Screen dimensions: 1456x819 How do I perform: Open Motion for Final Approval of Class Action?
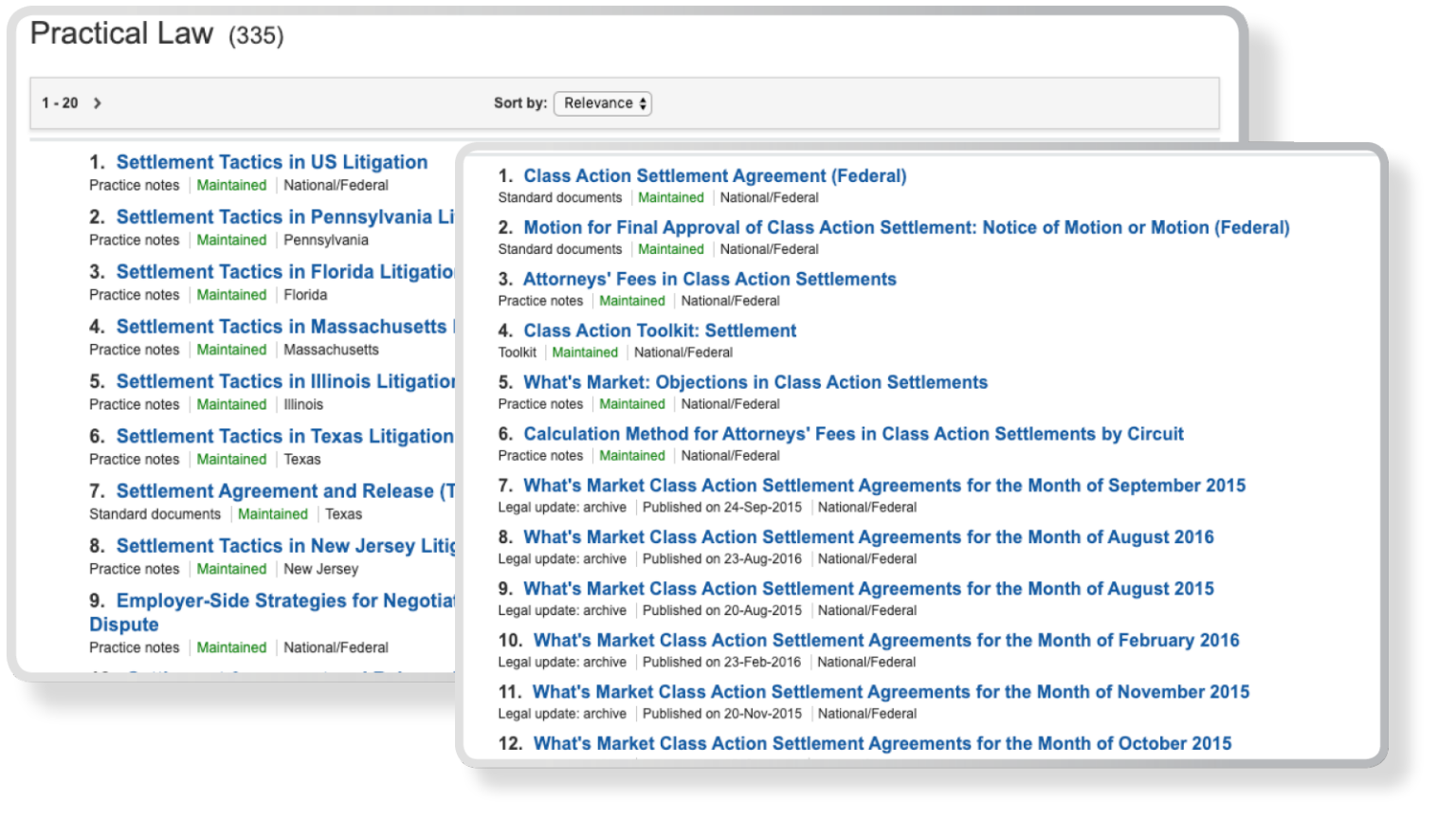click(x=906, y=227)
